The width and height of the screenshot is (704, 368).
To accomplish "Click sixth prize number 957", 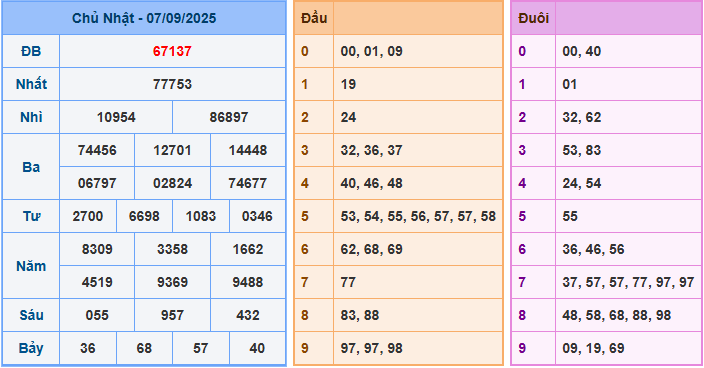I will coord(172,315).
